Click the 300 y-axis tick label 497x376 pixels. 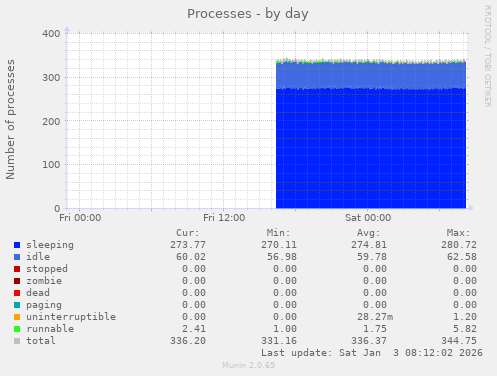pyautogui.click(x=51, y=78)
